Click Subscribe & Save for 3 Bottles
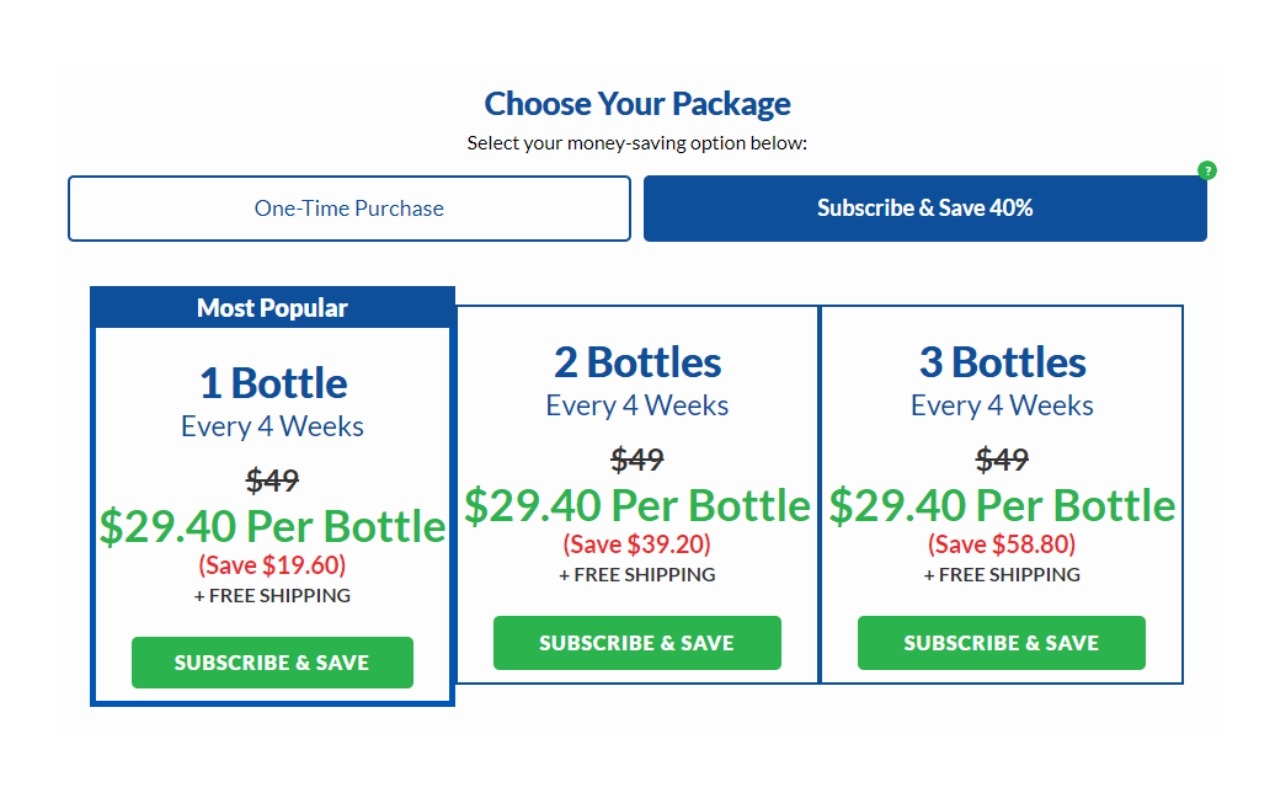 tap(1001, 643)
